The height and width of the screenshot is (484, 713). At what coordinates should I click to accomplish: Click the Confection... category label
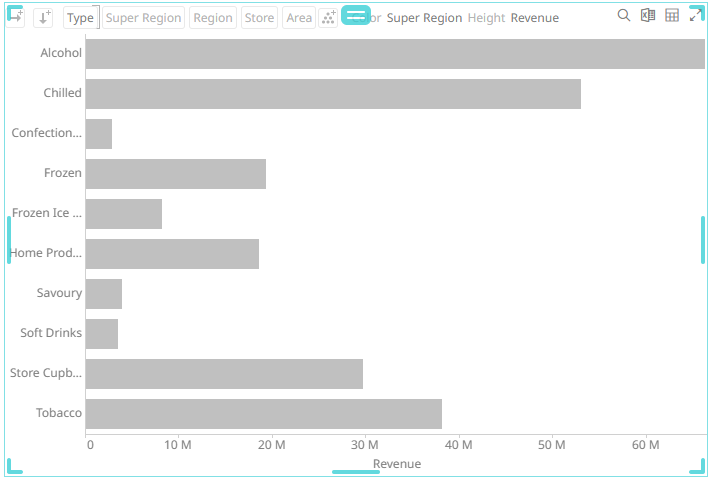46,133
